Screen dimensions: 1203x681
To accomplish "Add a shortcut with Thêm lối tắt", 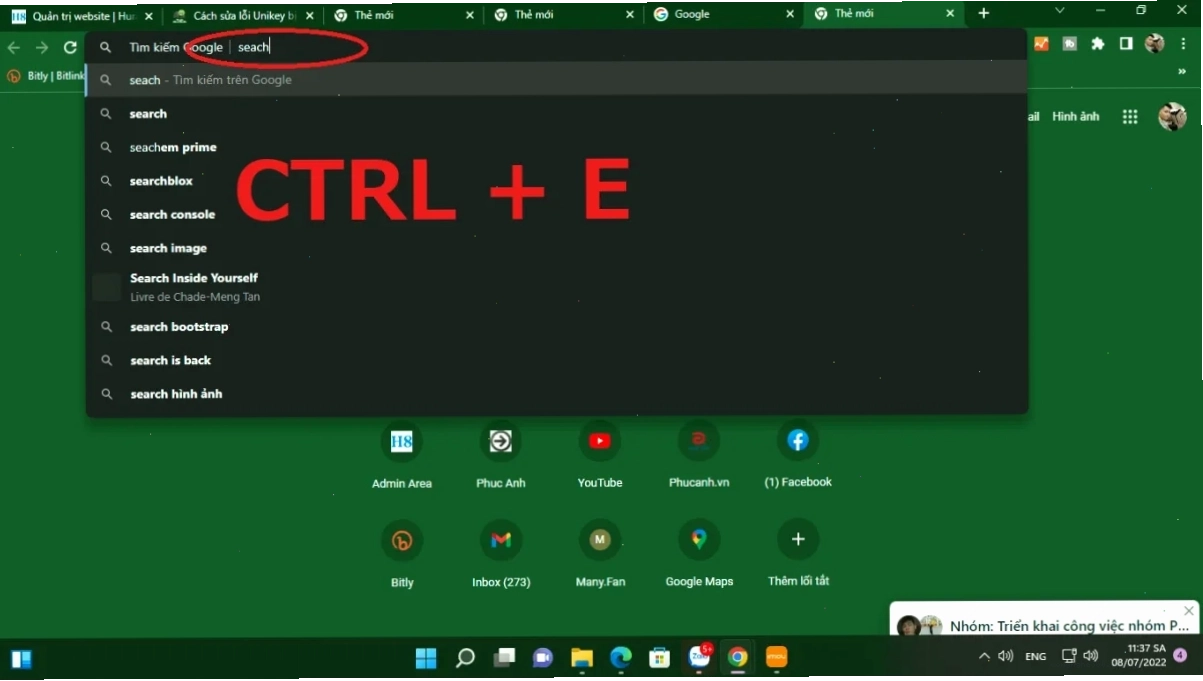I will (798, 555).
